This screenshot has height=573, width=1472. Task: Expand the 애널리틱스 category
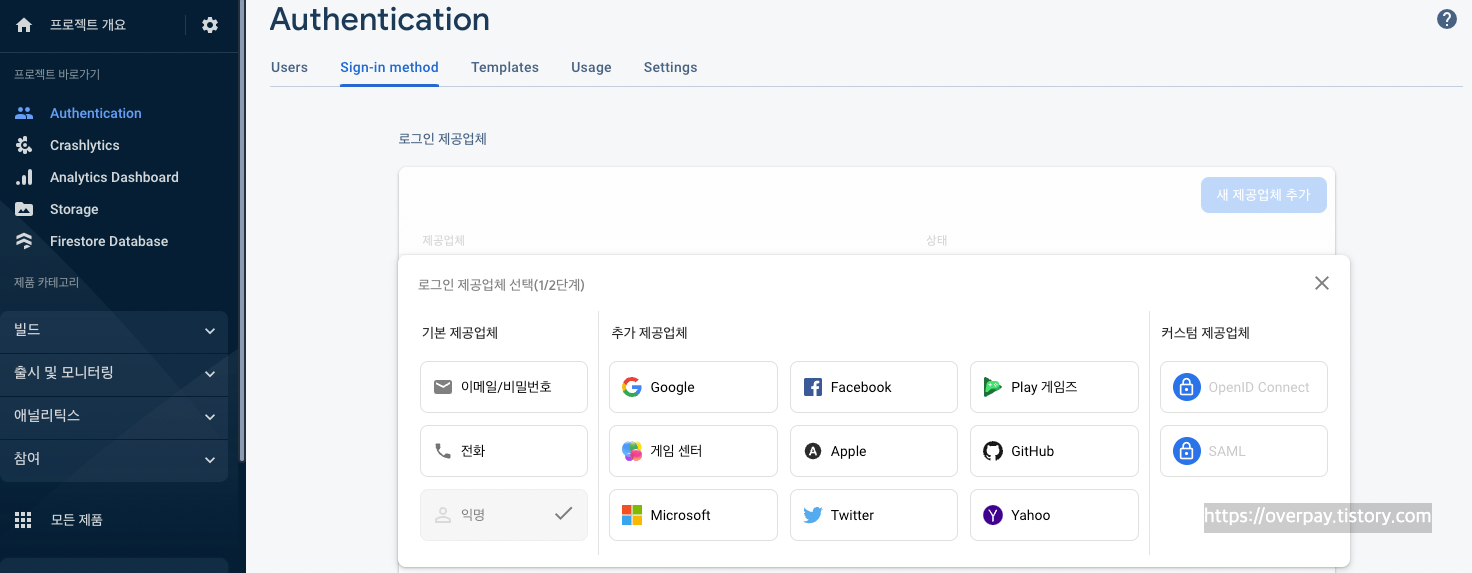point(114,417)
